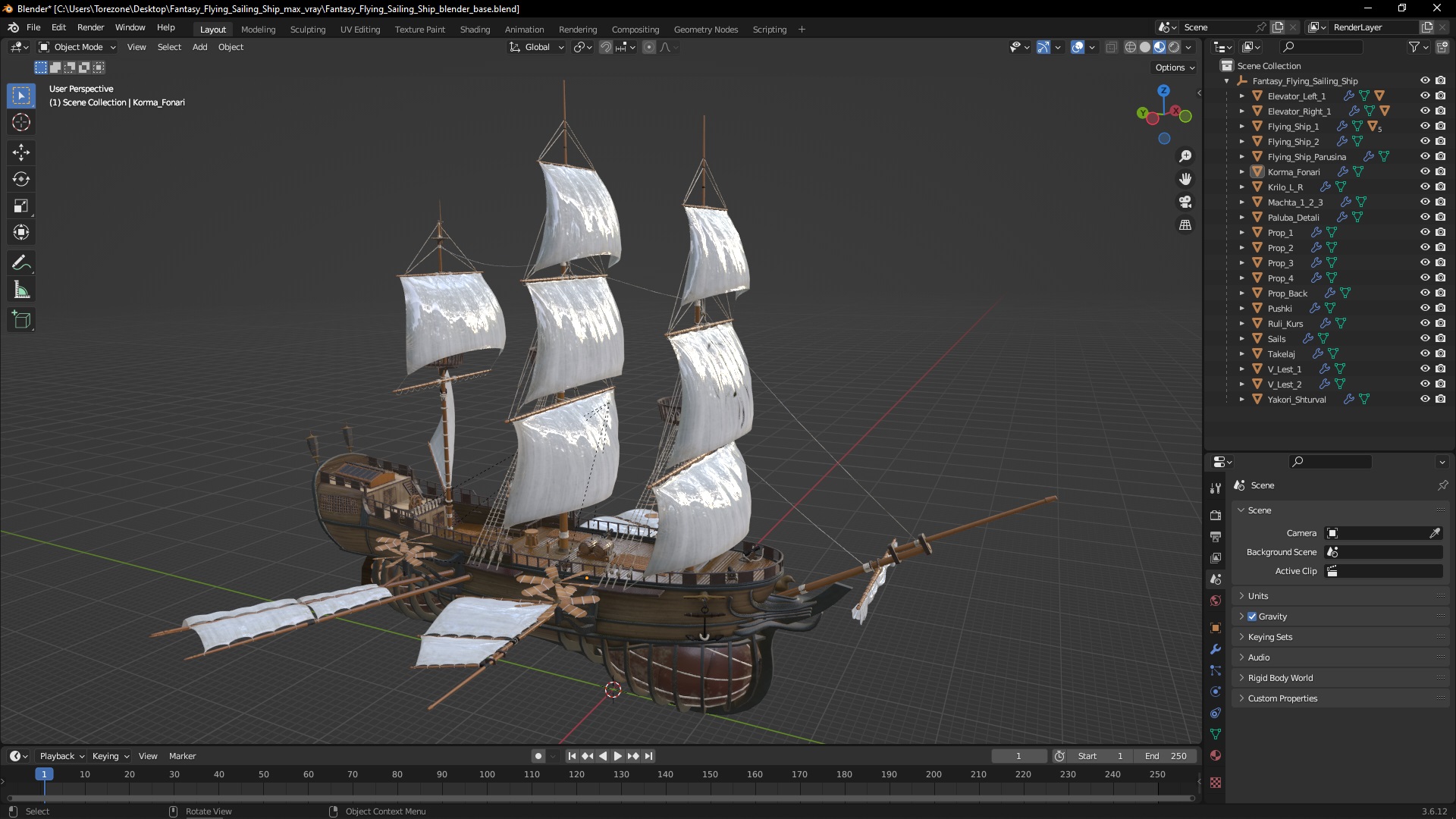Expand Elevator_Left_1 in outliner
1456x819 pixels.
coord(1241,96)
